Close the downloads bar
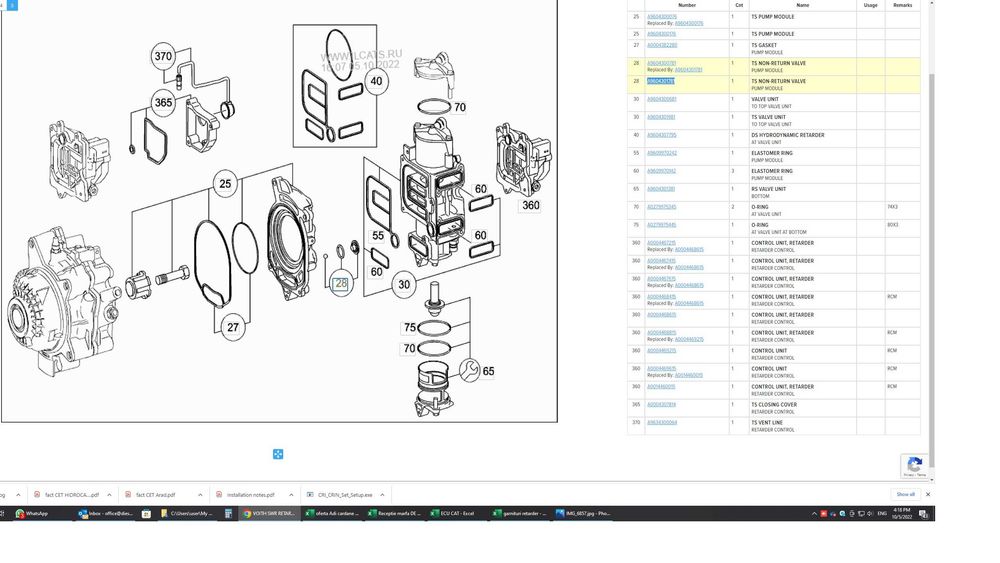1000x563 pixels. tap(928, 494)
